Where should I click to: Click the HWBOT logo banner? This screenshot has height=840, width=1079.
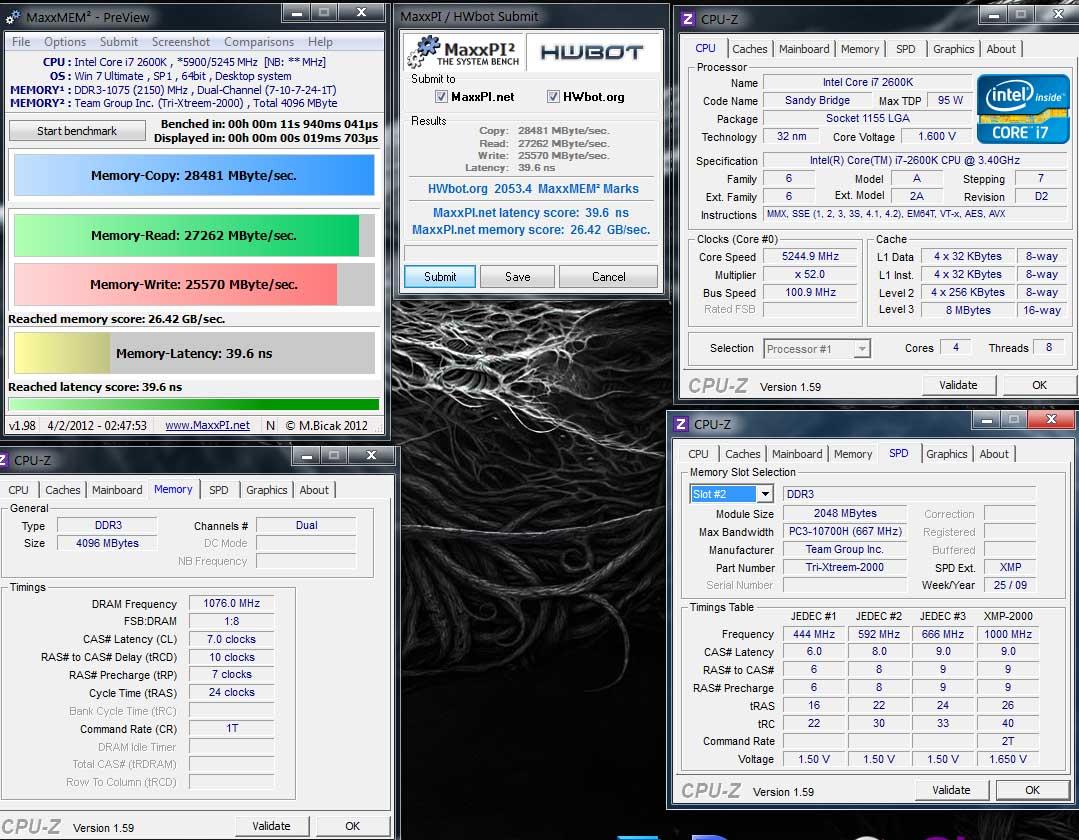(591, 52)
